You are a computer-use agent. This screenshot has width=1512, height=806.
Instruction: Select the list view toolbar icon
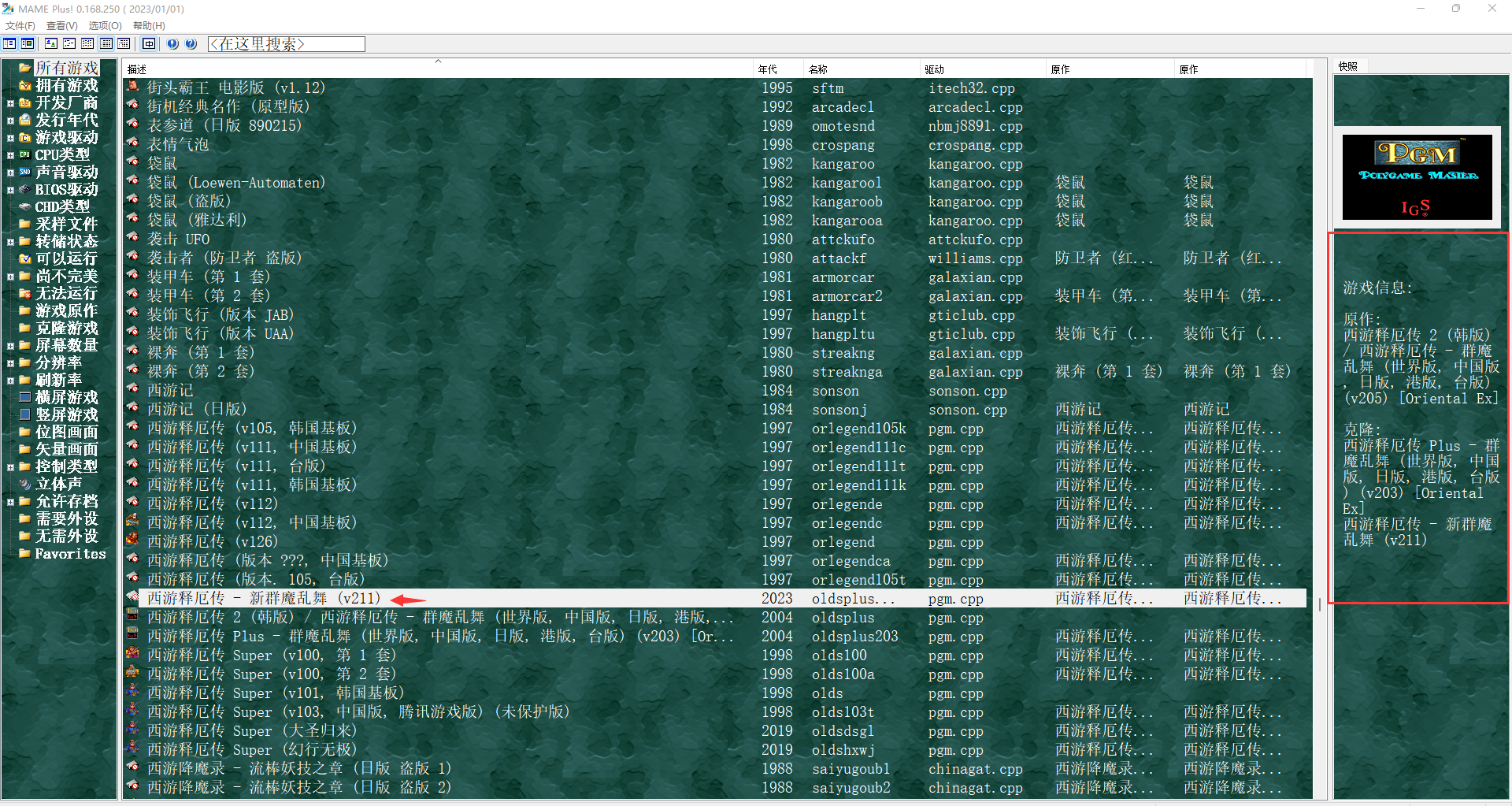tap(87, 44)
